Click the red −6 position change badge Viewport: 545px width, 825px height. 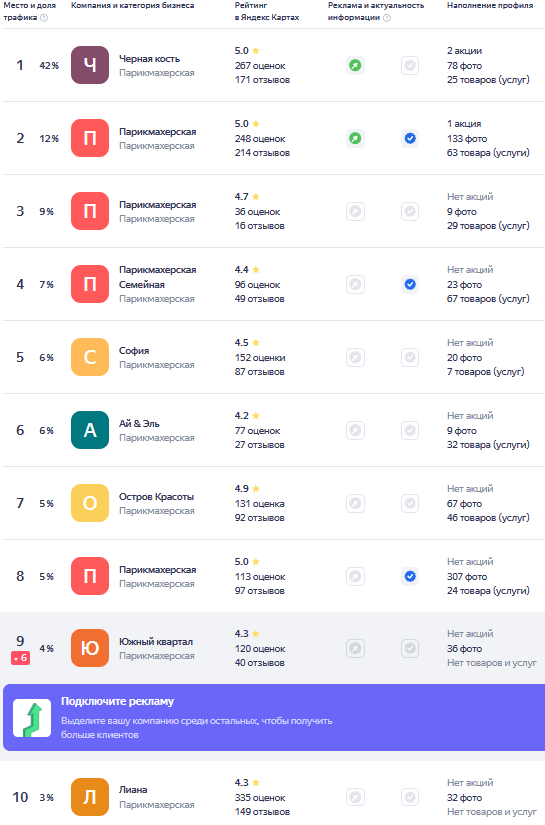(21, 658)
